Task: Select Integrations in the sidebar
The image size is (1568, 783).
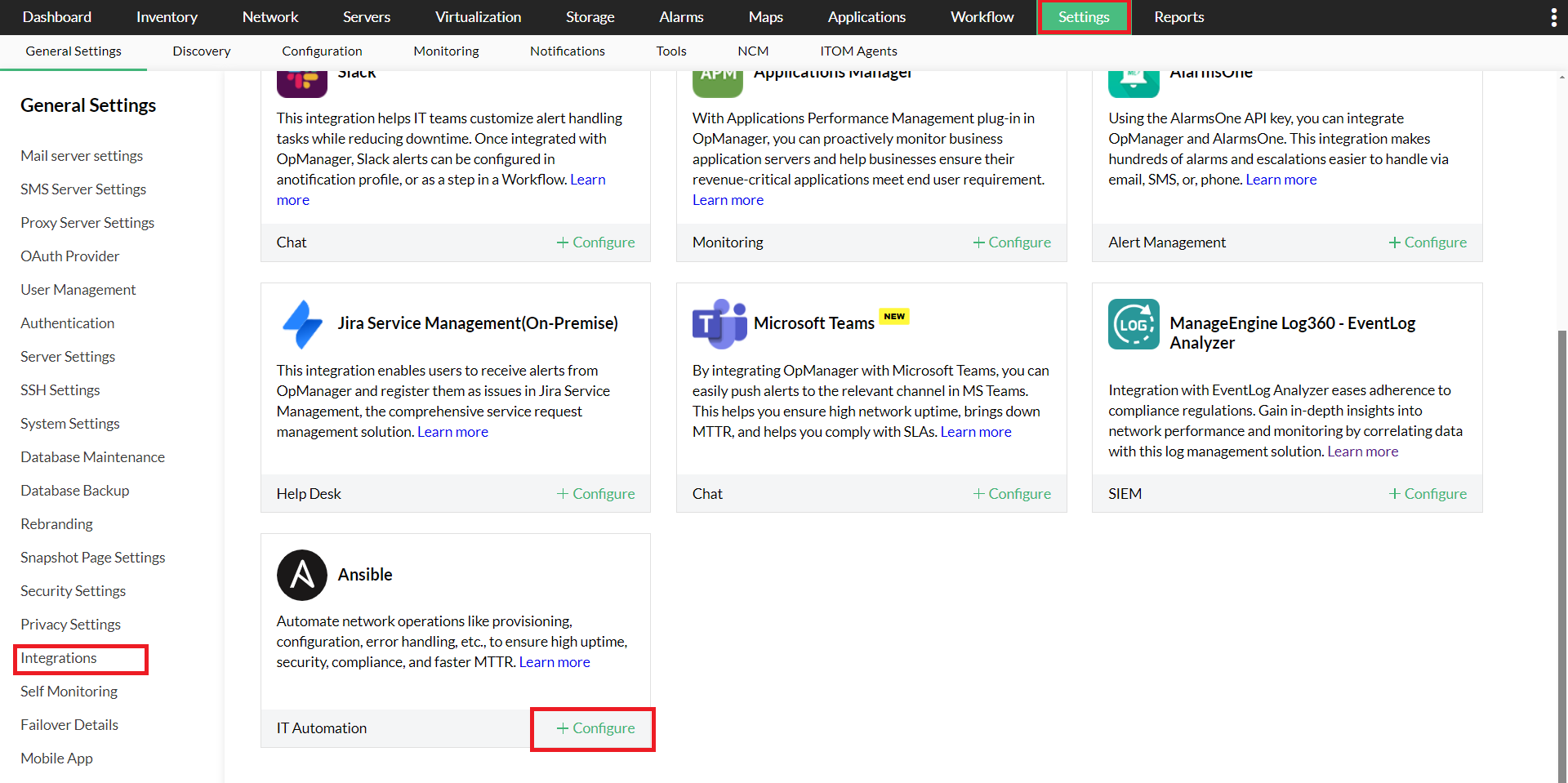Action: point(59,658)
